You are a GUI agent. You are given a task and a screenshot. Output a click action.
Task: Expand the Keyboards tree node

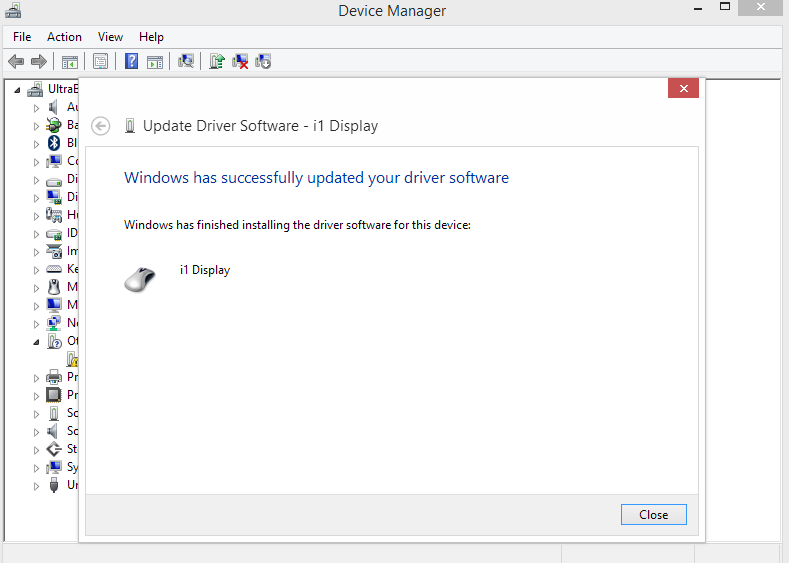tap(36, 270)
